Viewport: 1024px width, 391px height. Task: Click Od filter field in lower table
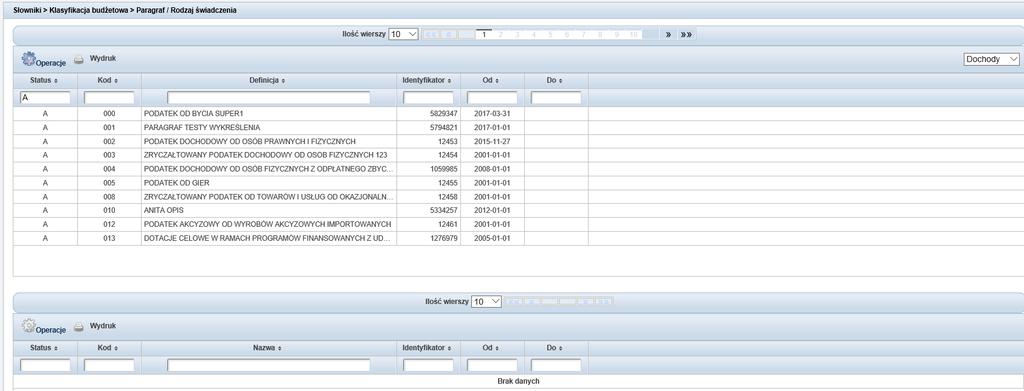492,366
